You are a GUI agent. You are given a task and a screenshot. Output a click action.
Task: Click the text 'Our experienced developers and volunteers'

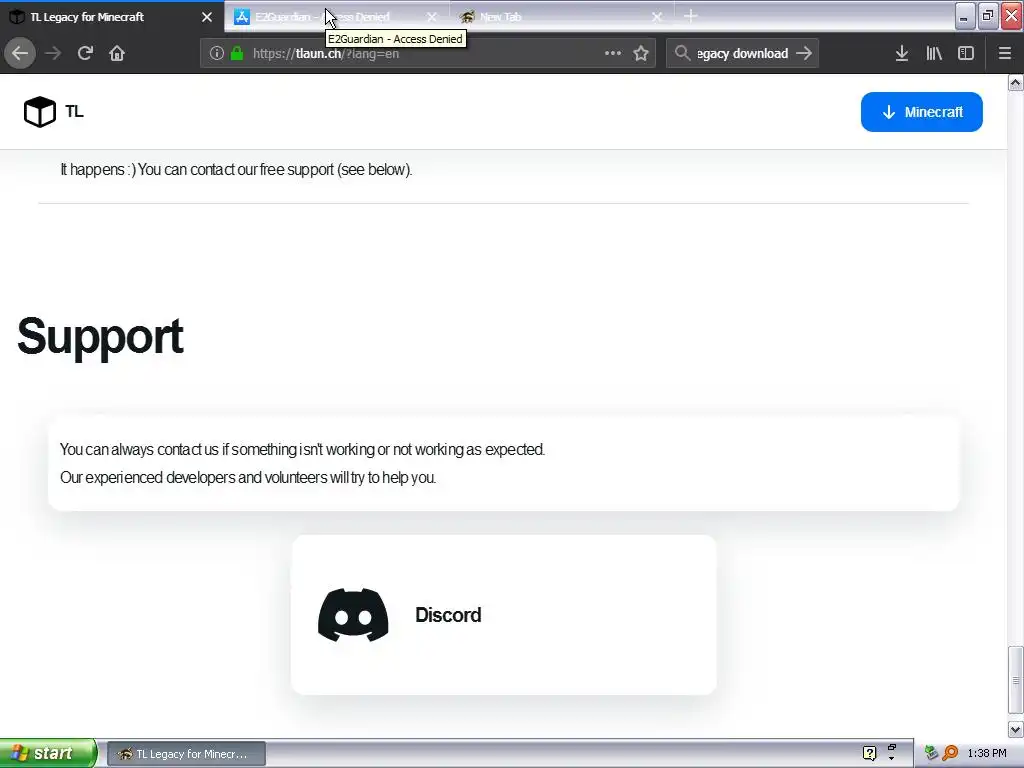[248, 477]
